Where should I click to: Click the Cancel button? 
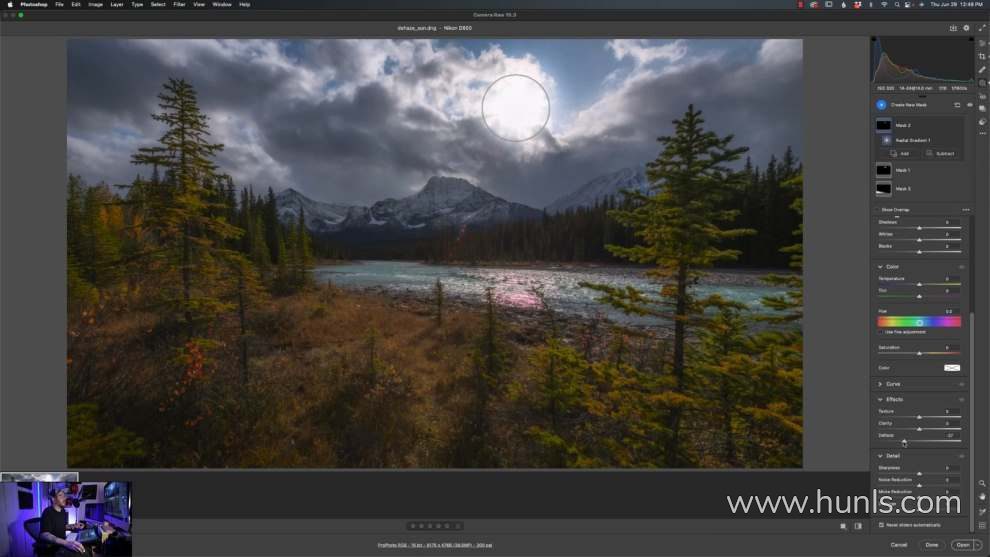pyautogui.click(x=898, y=545)
